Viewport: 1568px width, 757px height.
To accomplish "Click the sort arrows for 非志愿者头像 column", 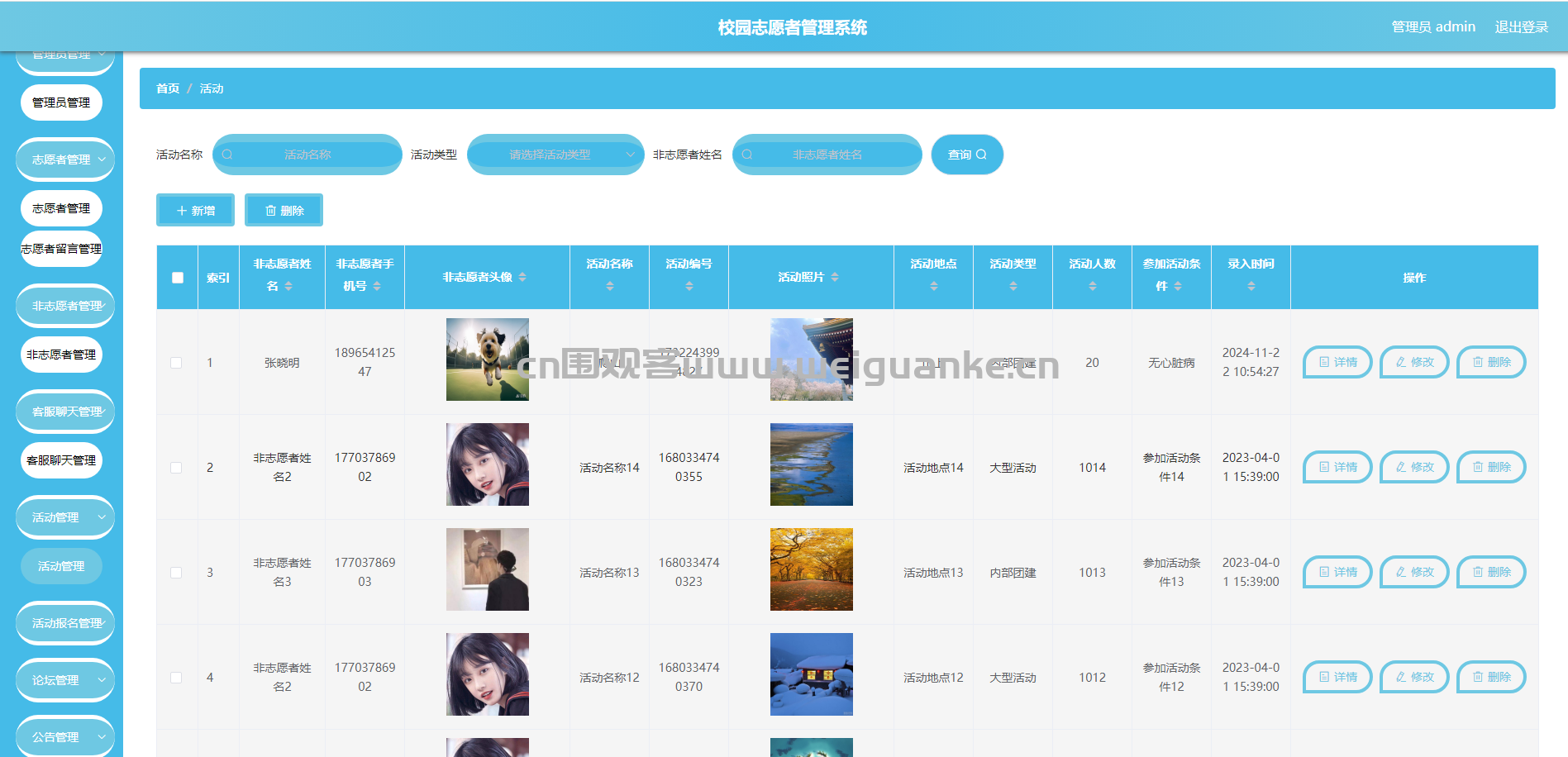I will tap(522, 277).
